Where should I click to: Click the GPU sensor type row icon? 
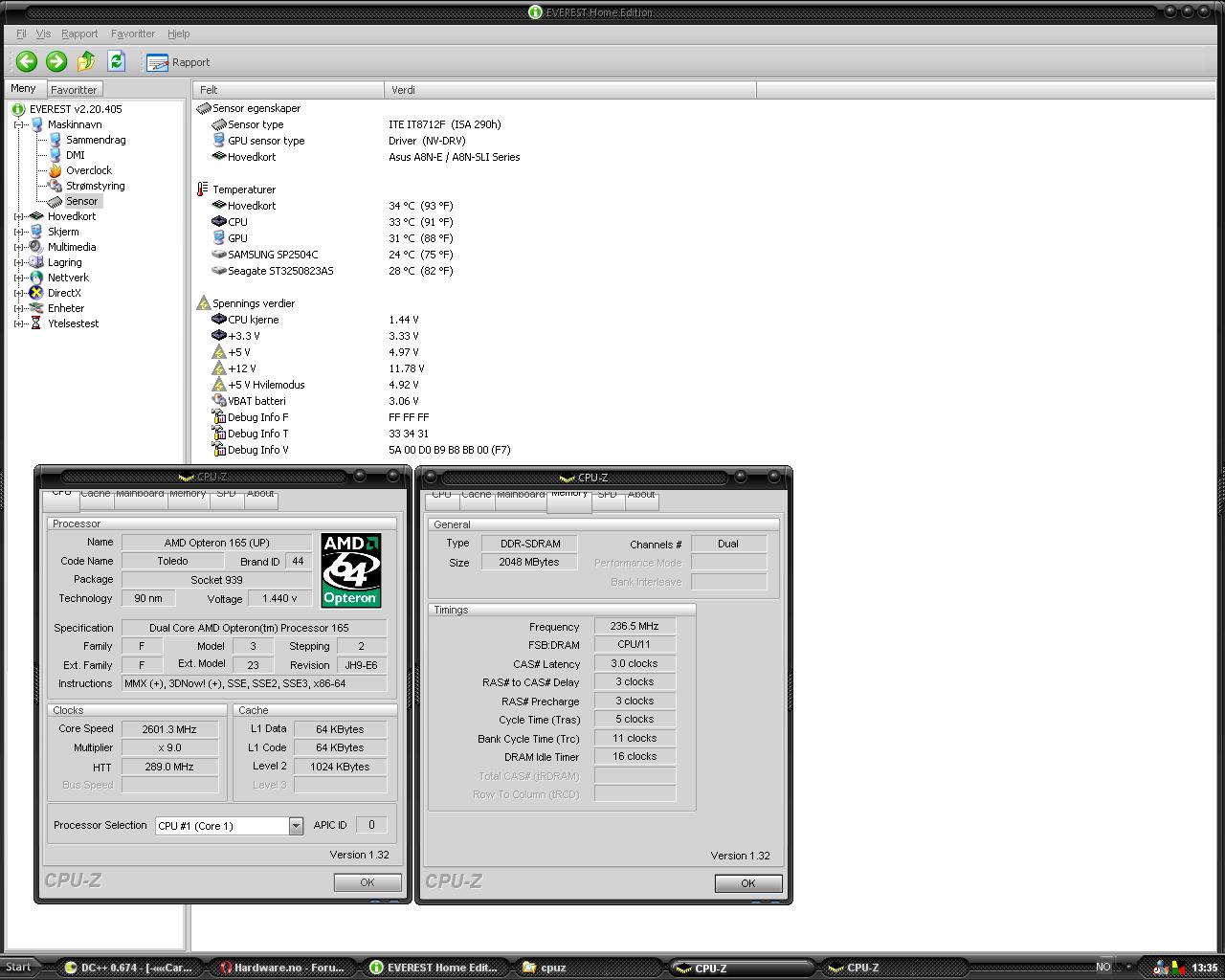[x=218, y=141]
